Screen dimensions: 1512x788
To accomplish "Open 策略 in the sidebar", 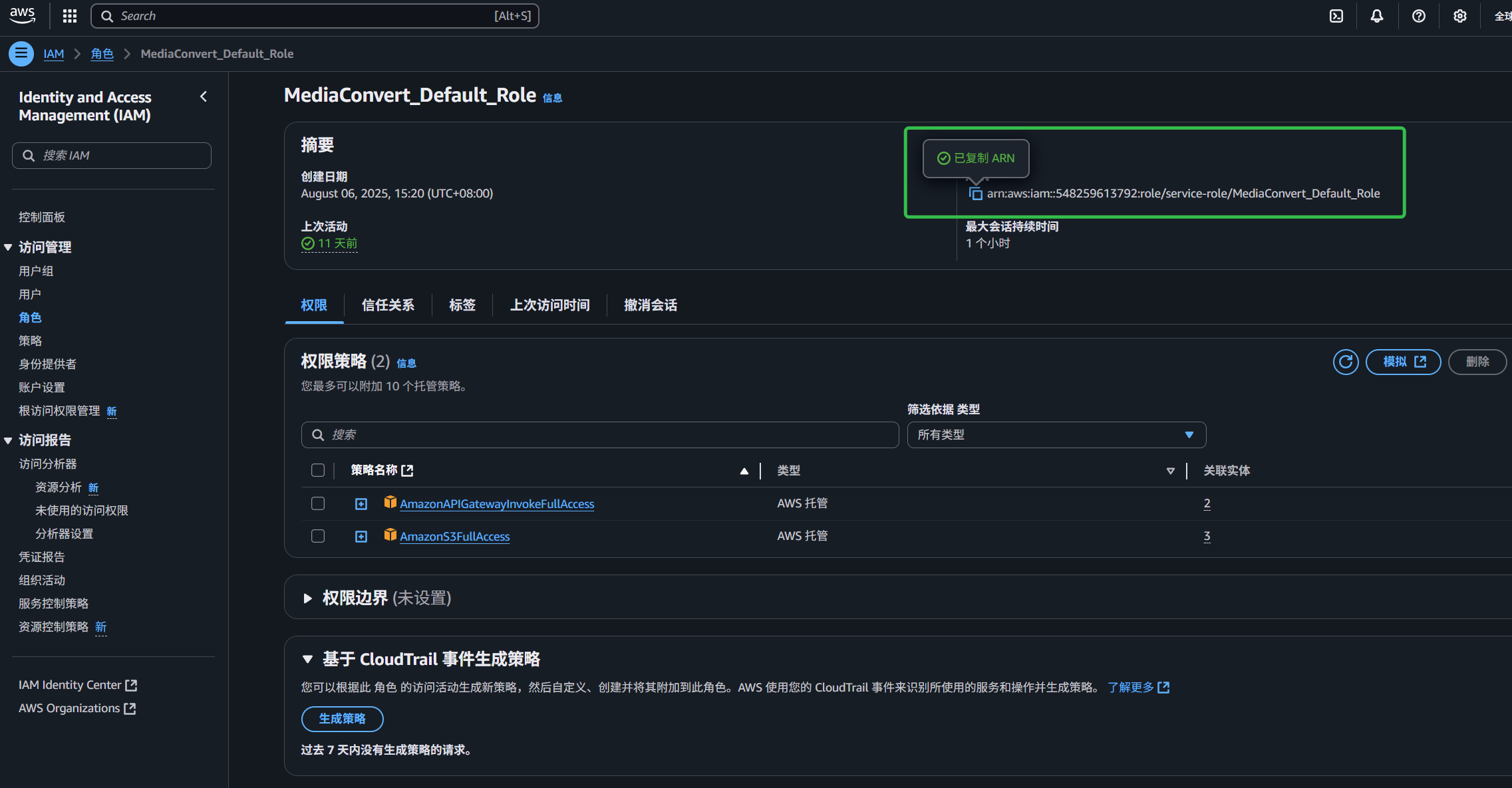I will tap(30, 341).
